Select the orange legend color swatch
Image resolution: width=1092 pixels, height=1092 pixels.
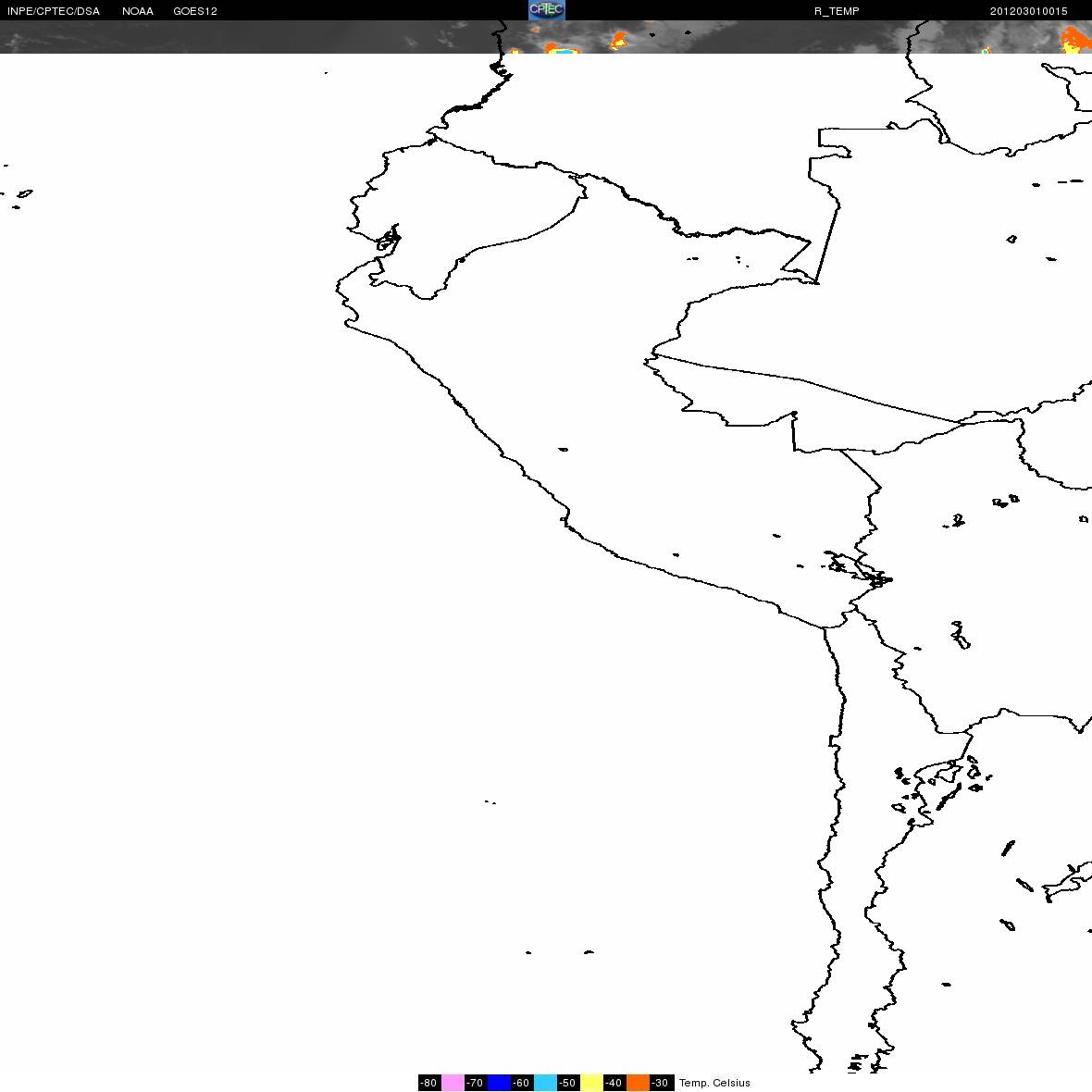click(639, 1082)
